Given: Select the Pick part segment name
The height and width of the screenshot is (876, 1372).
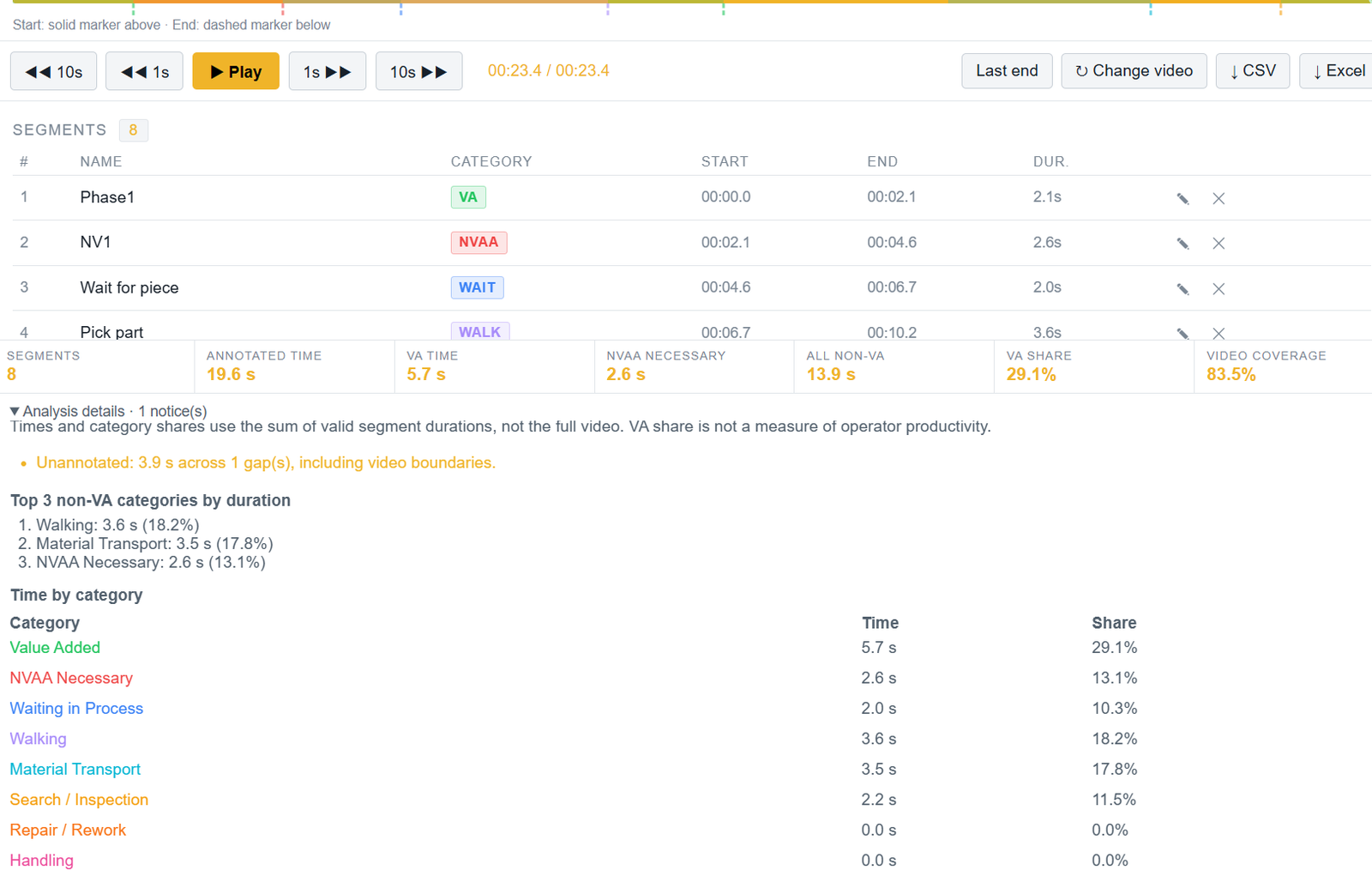Looking at the screenshot, I should [111, 332].
